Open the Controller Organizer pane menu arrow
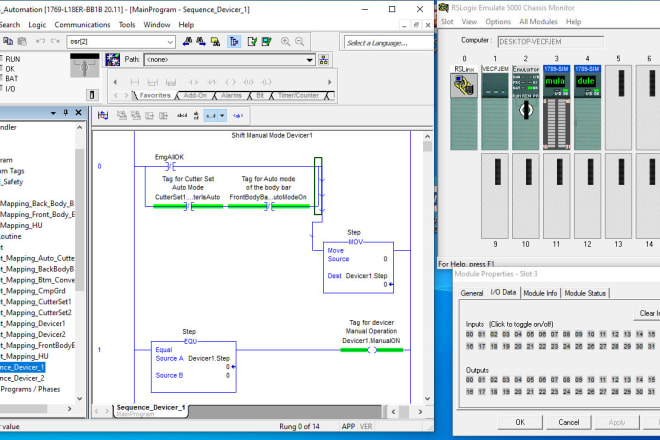Image resolution: width=660 pixels, height=440 pixels. tap(53, 113)
